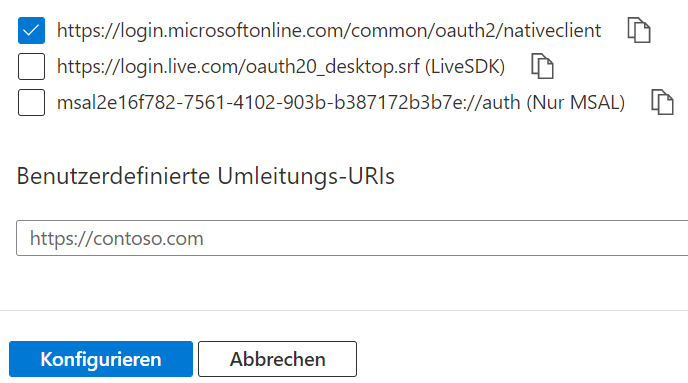
Task: Tick the msal2e16f782 auth (Nur MSAL) checkbox
Action: tap(31, 102)
